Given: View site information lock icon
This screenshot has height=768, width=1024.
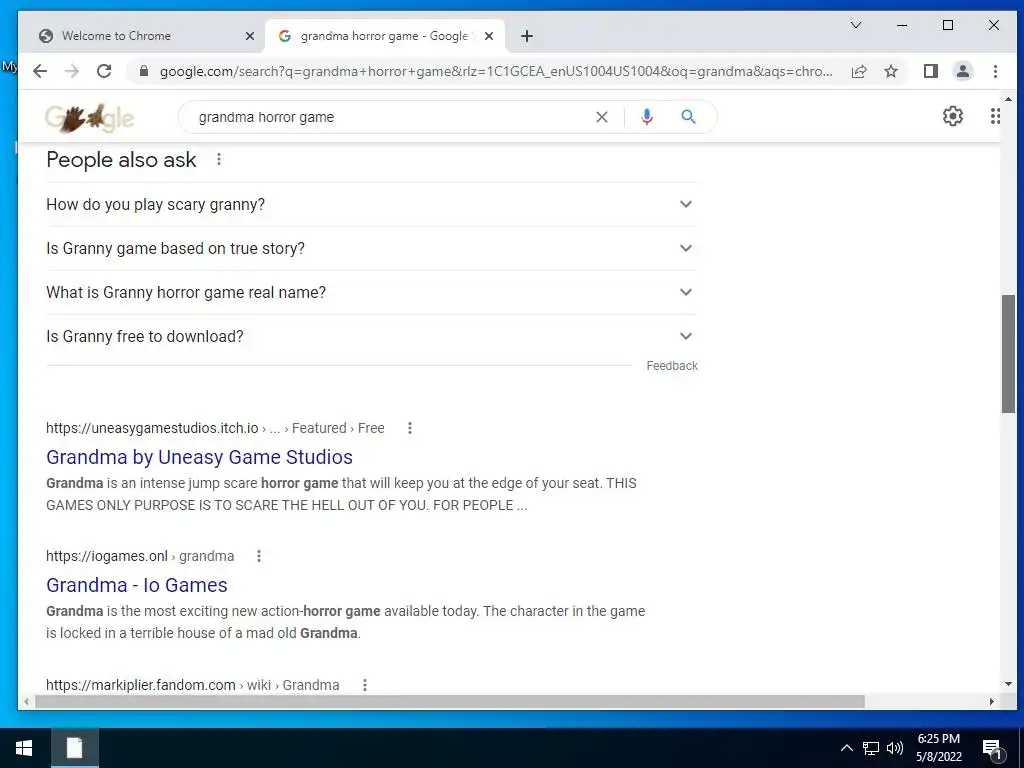Looking at the screenshot, I should click(x=144, y=71).
